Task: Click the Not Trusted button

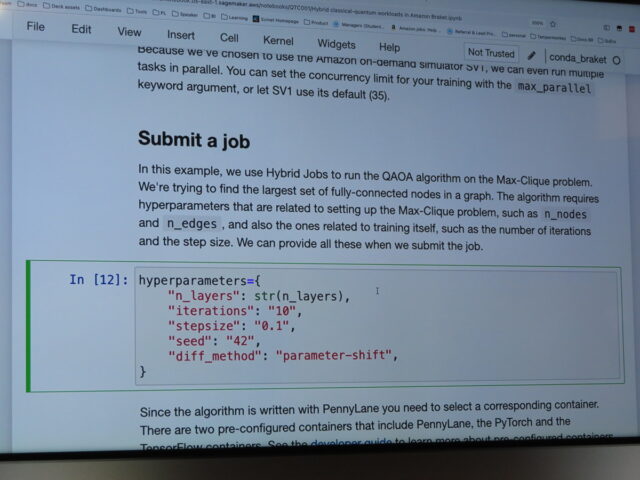Action: [491, 53]
